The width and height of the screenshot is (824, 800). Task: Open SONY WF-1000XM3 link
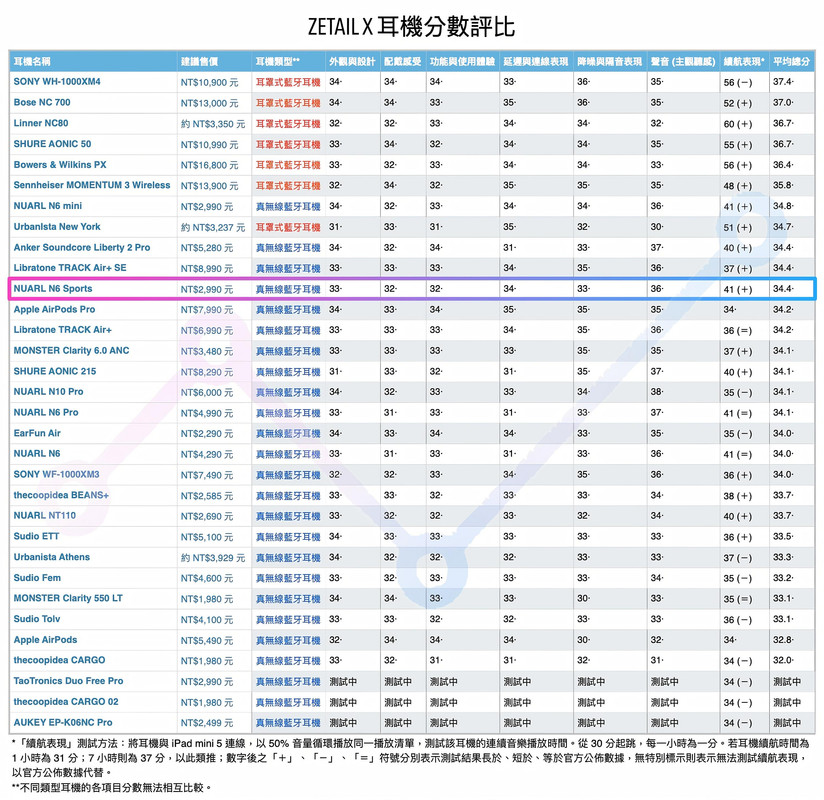57,474
